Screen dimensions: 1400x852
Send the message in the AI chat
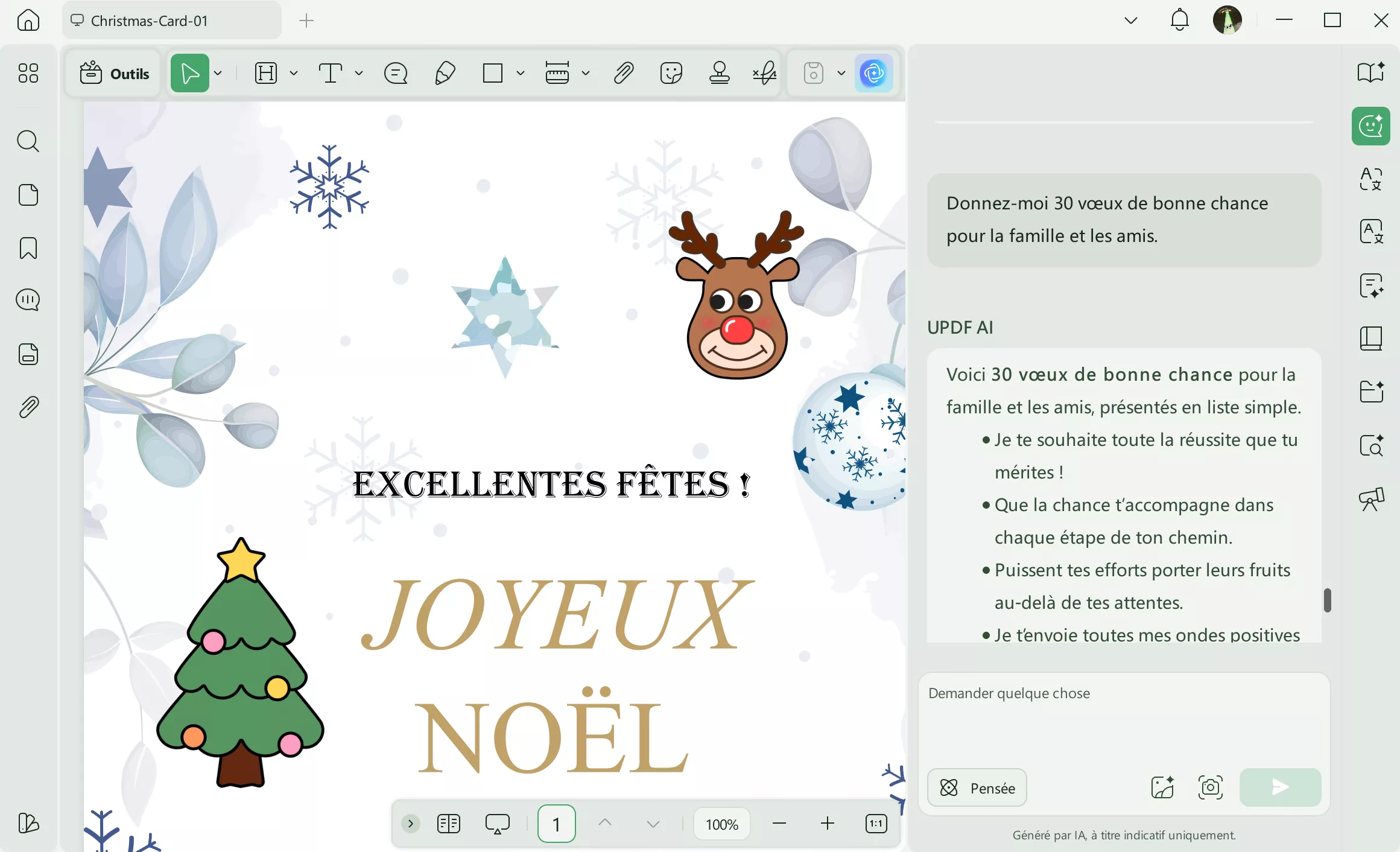[1280, 787]
